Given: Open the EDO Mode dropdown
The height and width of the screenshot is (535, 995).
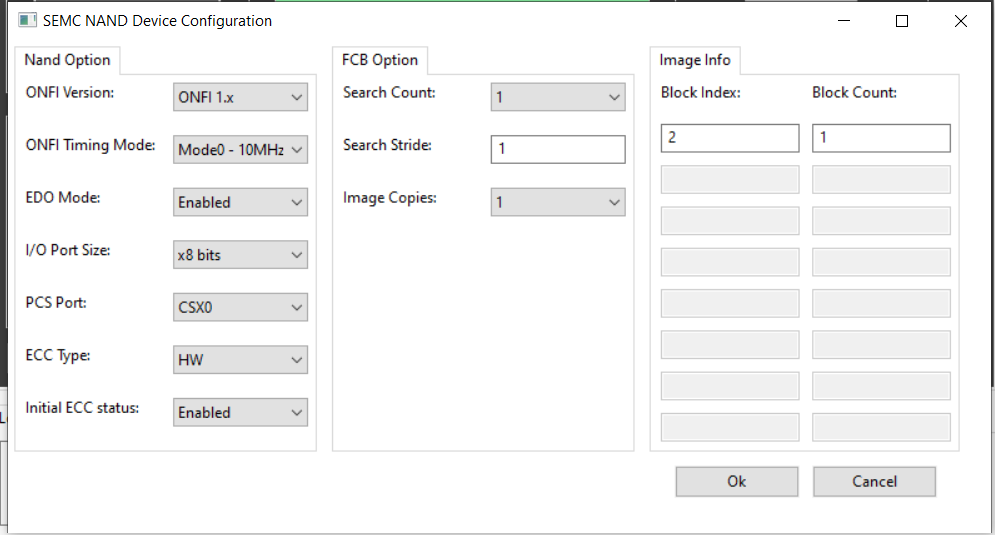Looking at the screenshot, I should (240, 202).
